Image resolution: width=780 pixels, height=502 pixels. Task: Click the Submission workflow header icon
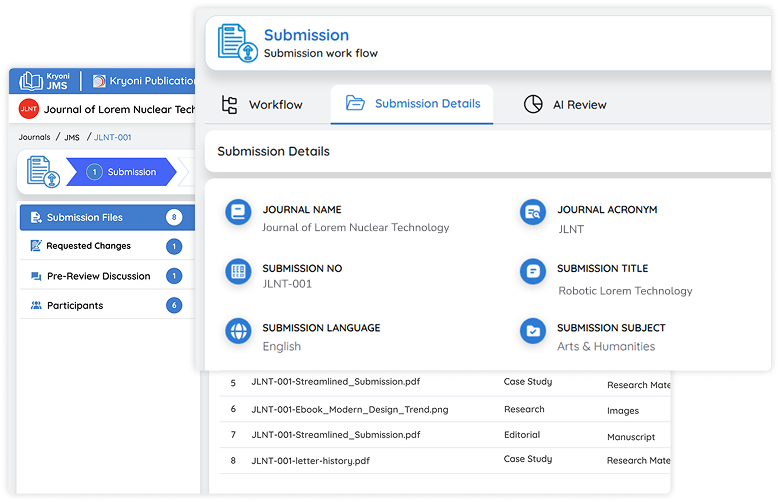coord(235,42)
